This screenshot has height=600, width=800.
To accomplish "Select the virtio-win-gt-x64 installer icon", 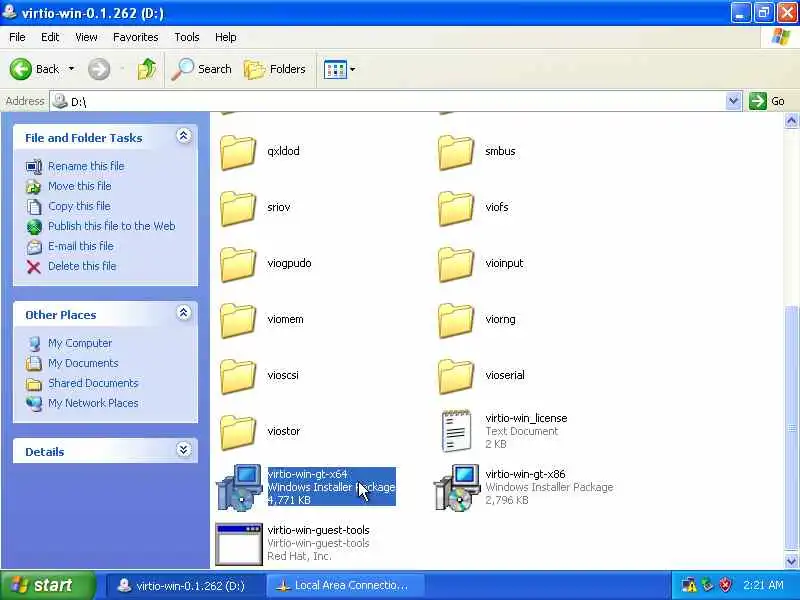I will (240, 487).
